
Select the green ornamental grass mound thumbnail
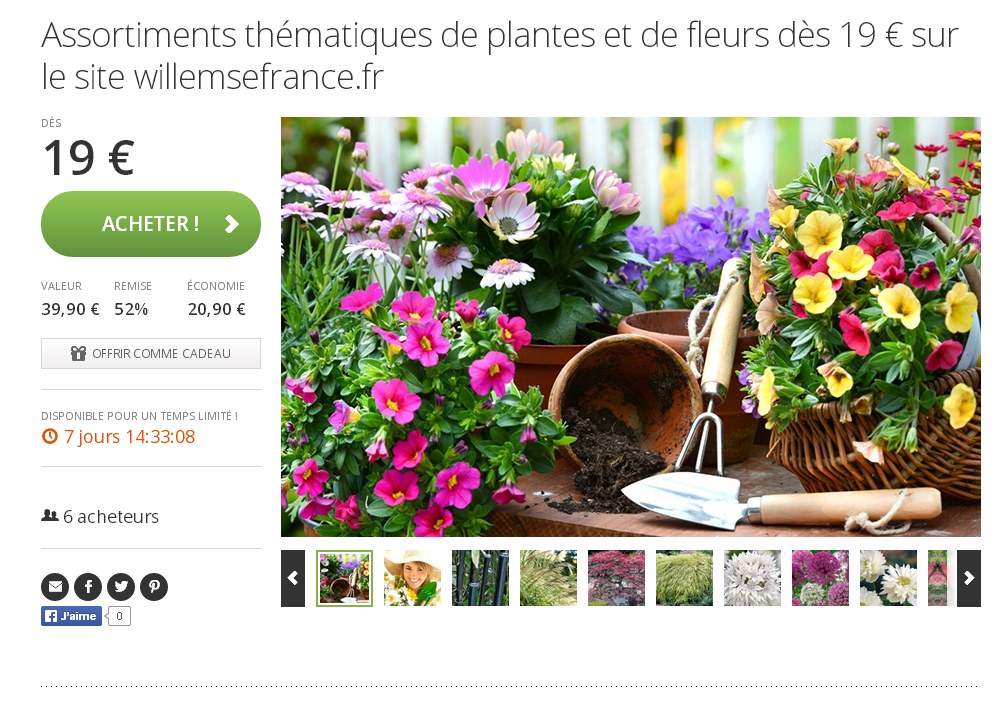point(684,578)
